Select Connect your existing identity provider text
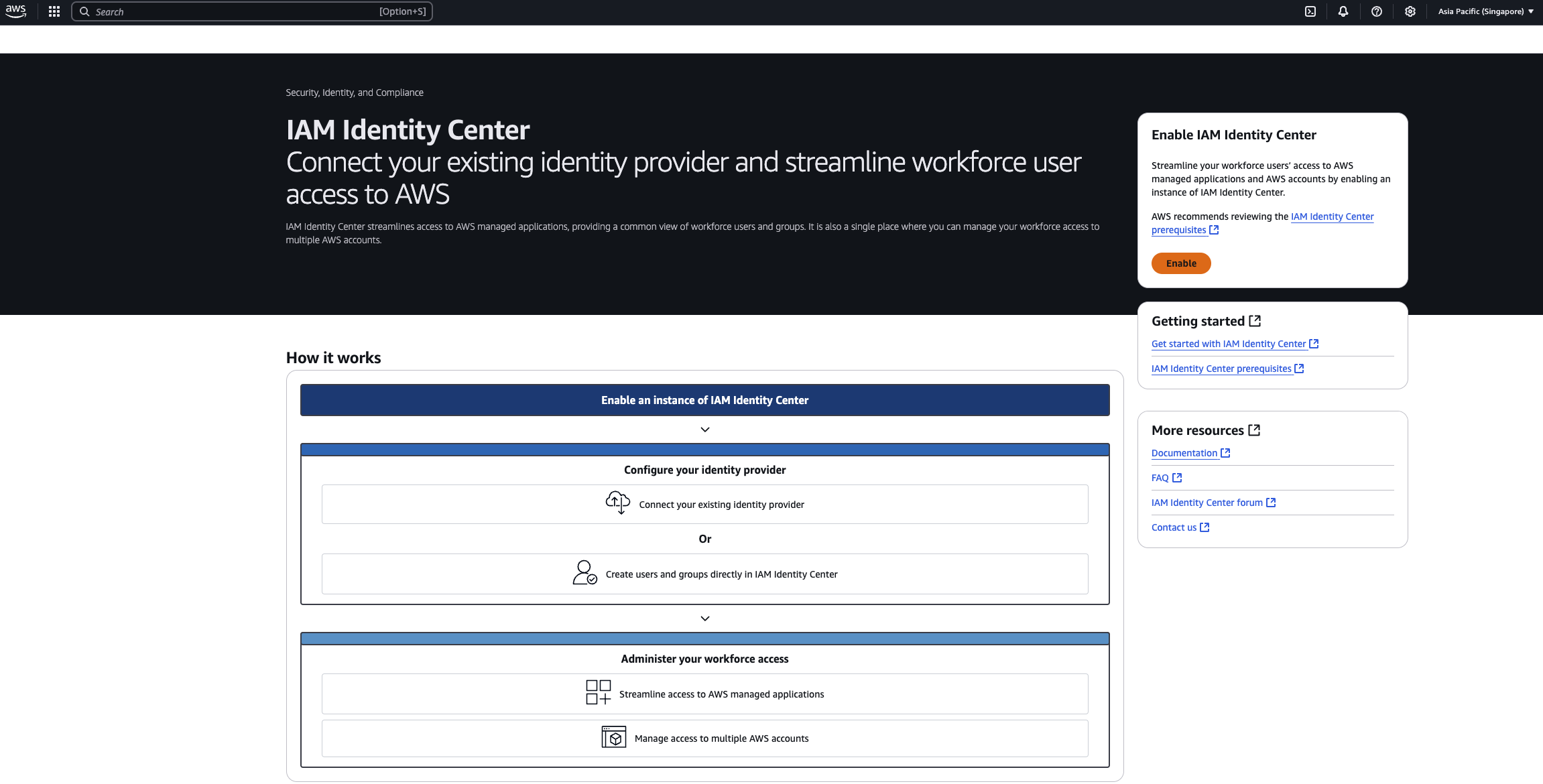This screenshot has width=1543, height=784. [x=721, y=505]
